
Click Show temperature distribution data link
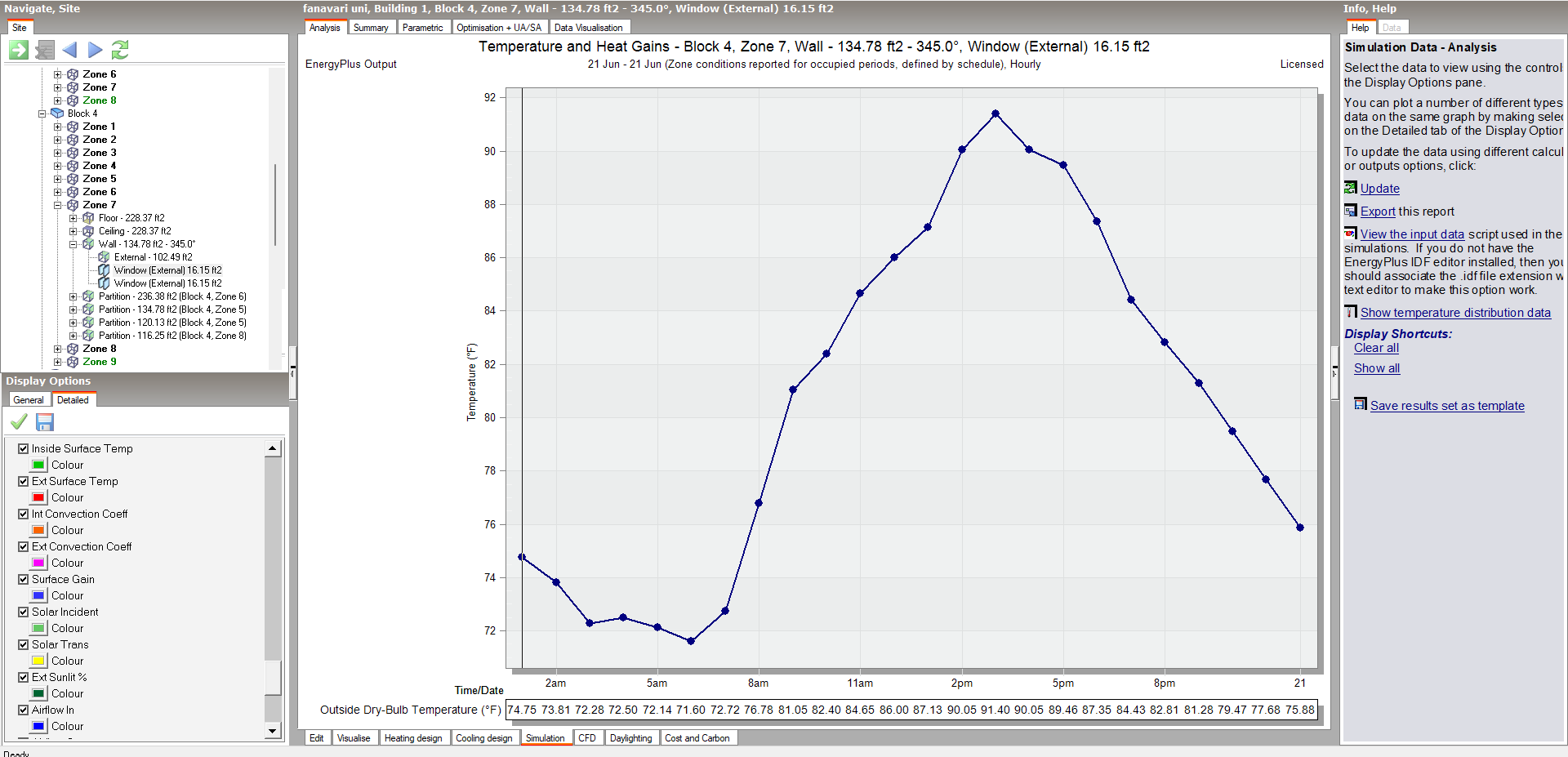click(1455, 313)
